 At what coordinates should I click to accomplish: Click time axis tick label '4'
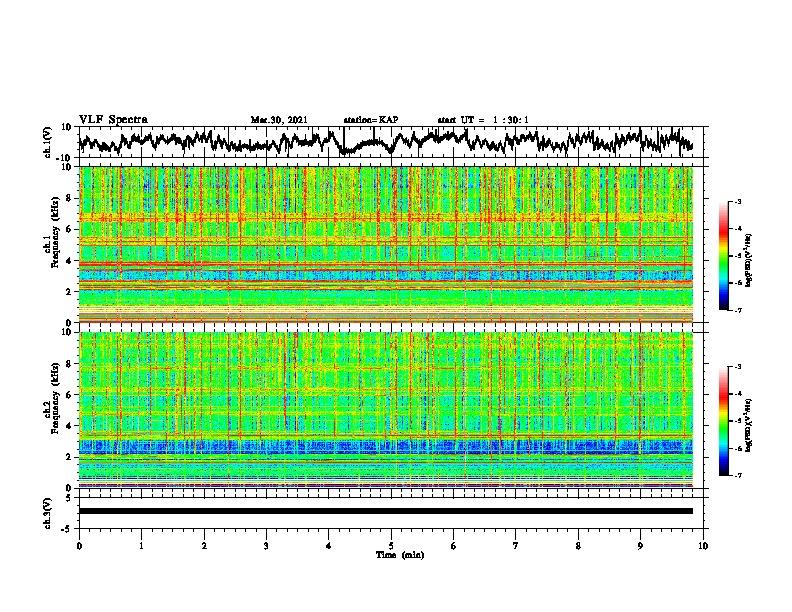tap(329, 546)
